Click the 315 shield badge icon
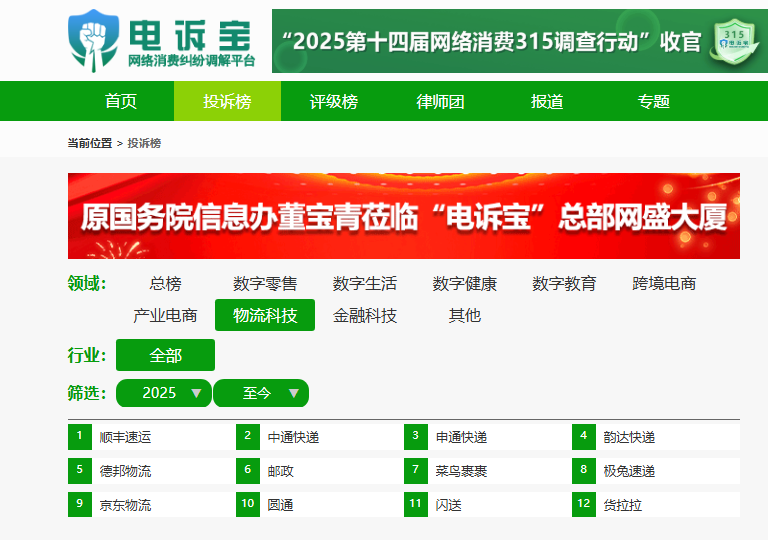This screenshot has width=768, height=540. point(733,42)
